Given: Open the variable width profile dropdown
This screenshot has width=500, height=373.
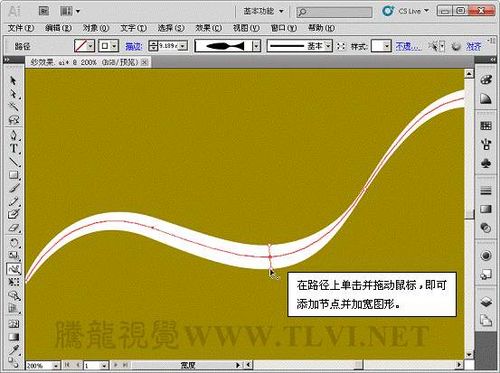Looking at the screenshot, I should tap(256, 46).
